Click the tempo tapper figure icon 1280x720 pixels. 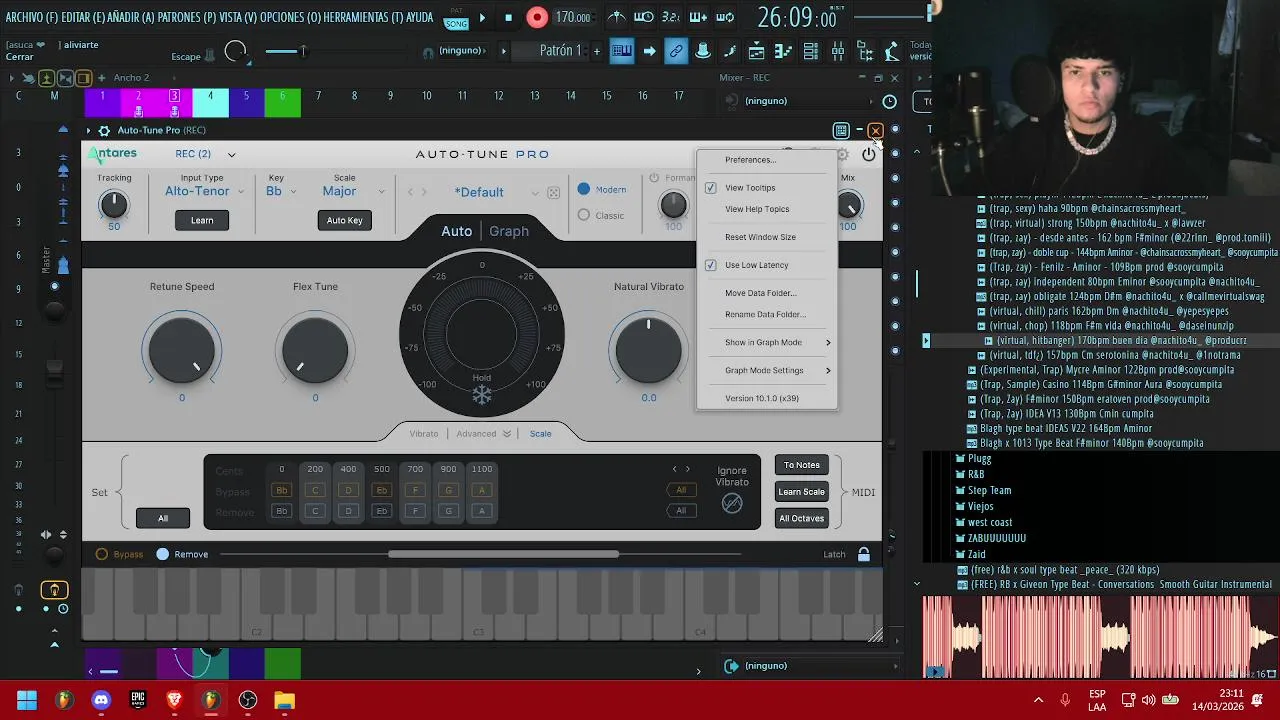(x=892, y=51)
